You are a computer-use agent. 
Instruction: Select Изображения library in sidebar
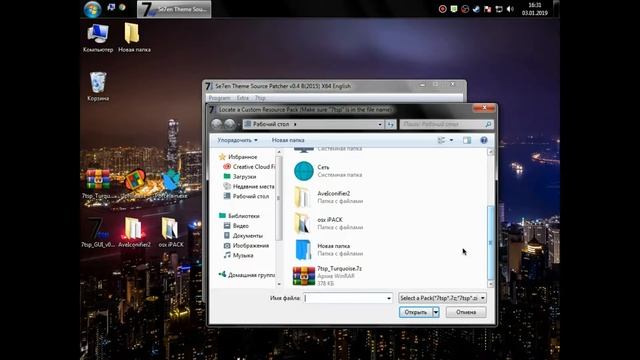pos(246,245)
